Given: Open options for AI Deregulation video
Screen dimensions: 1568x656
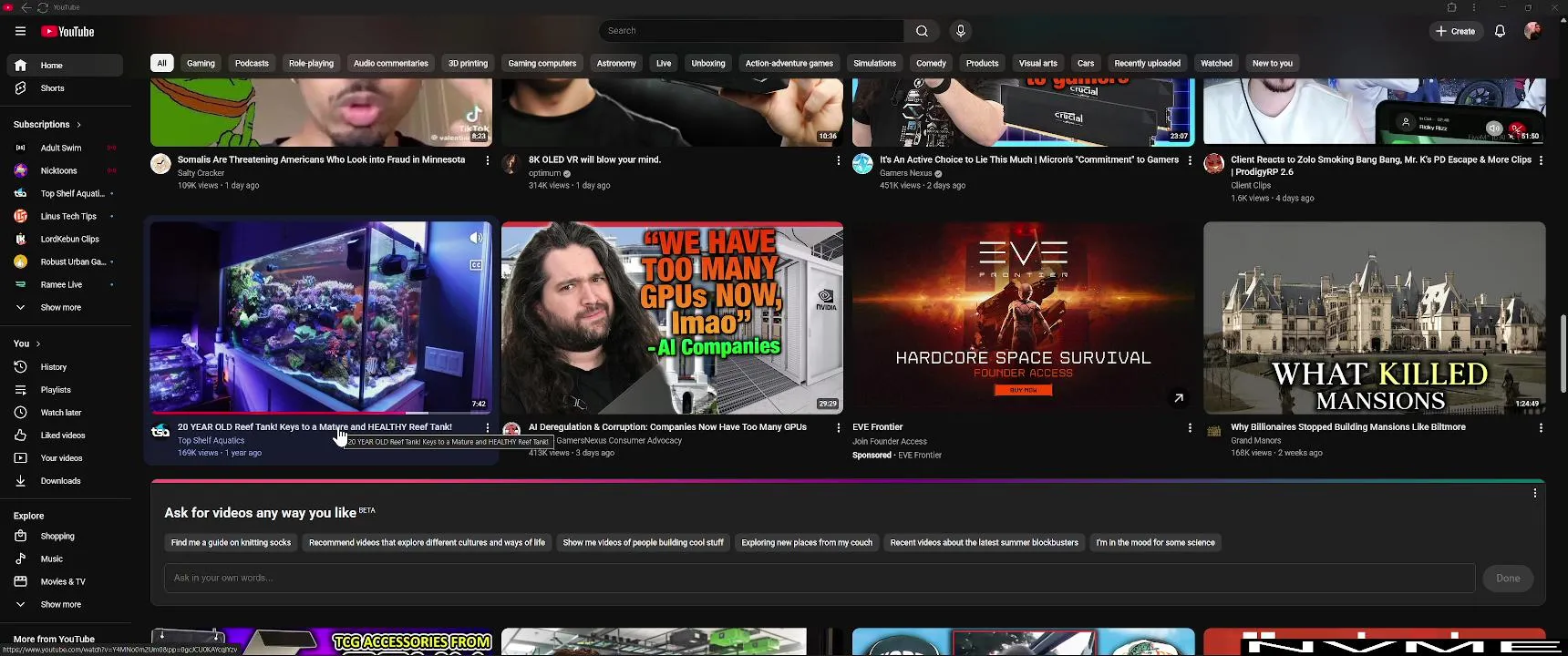Looking at the screenshot, I should (x=839, y=427).
